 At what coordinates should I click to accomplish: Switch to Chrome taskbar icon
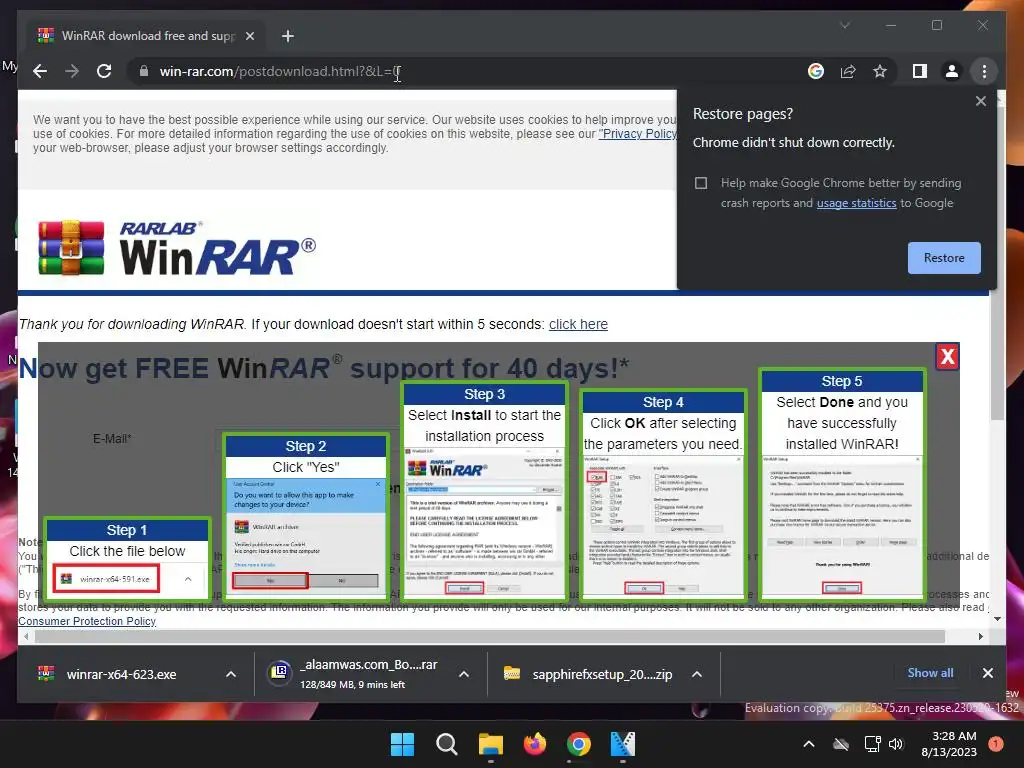578,744
